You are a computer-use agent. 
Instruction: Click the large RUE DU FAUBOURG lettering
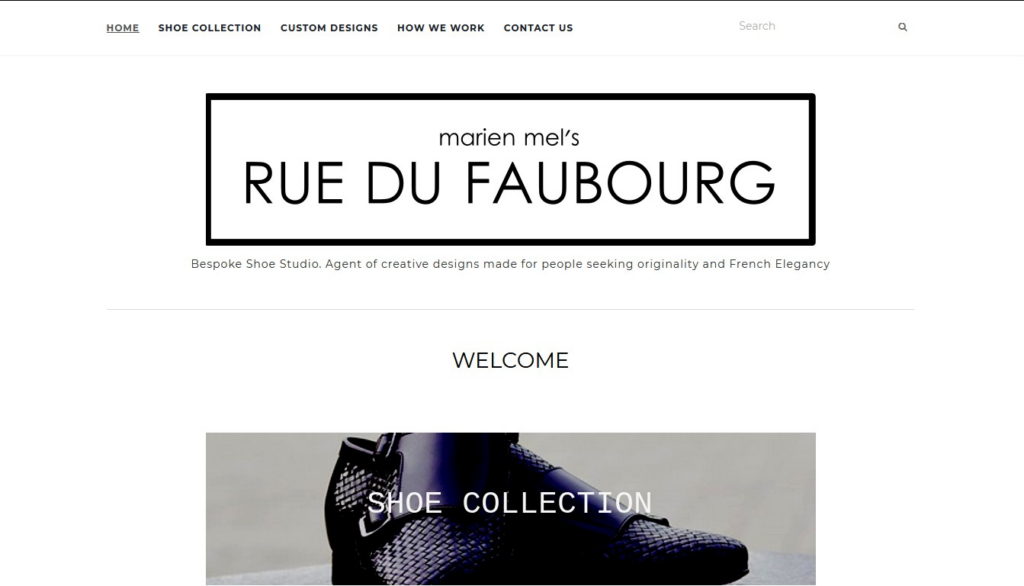coord(509,184)
